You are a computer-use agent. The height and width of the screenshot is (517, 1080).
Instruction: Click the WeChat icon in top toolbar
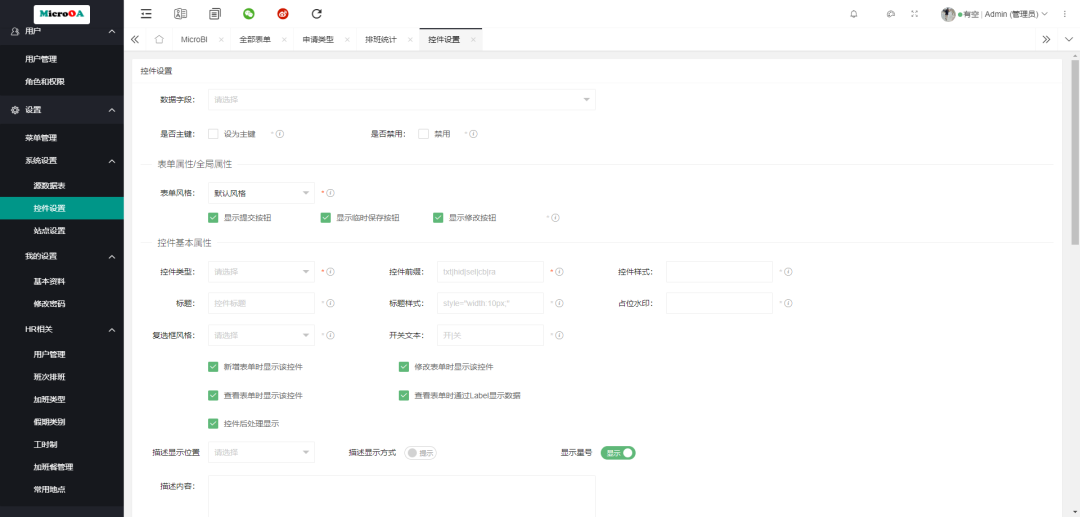249,14
